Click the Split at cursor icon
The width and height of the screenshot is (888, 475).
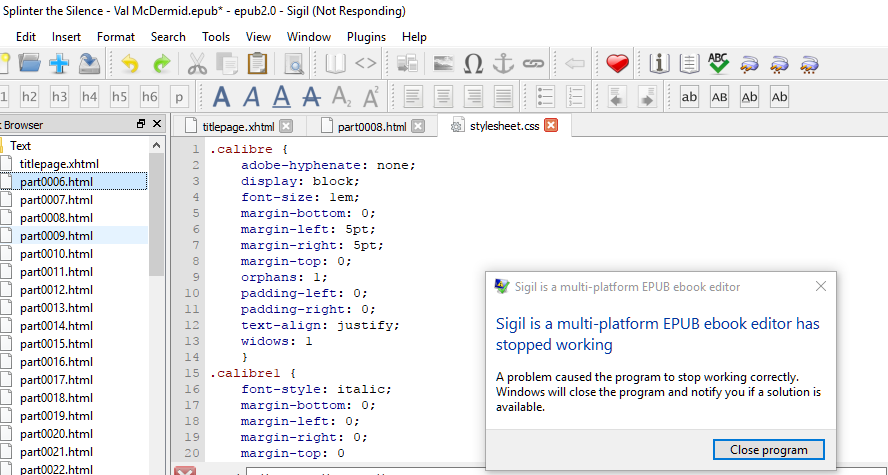407,64
